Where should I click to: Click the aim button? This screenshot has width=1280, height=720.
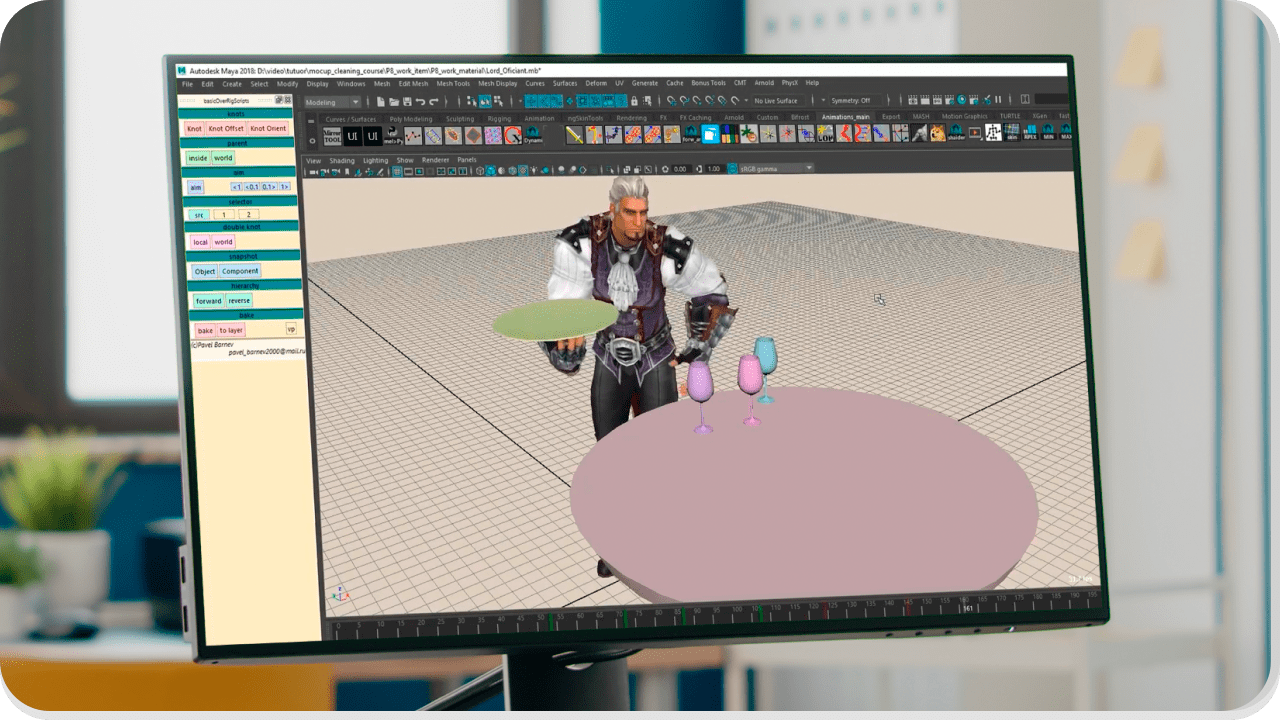(196, 187)
